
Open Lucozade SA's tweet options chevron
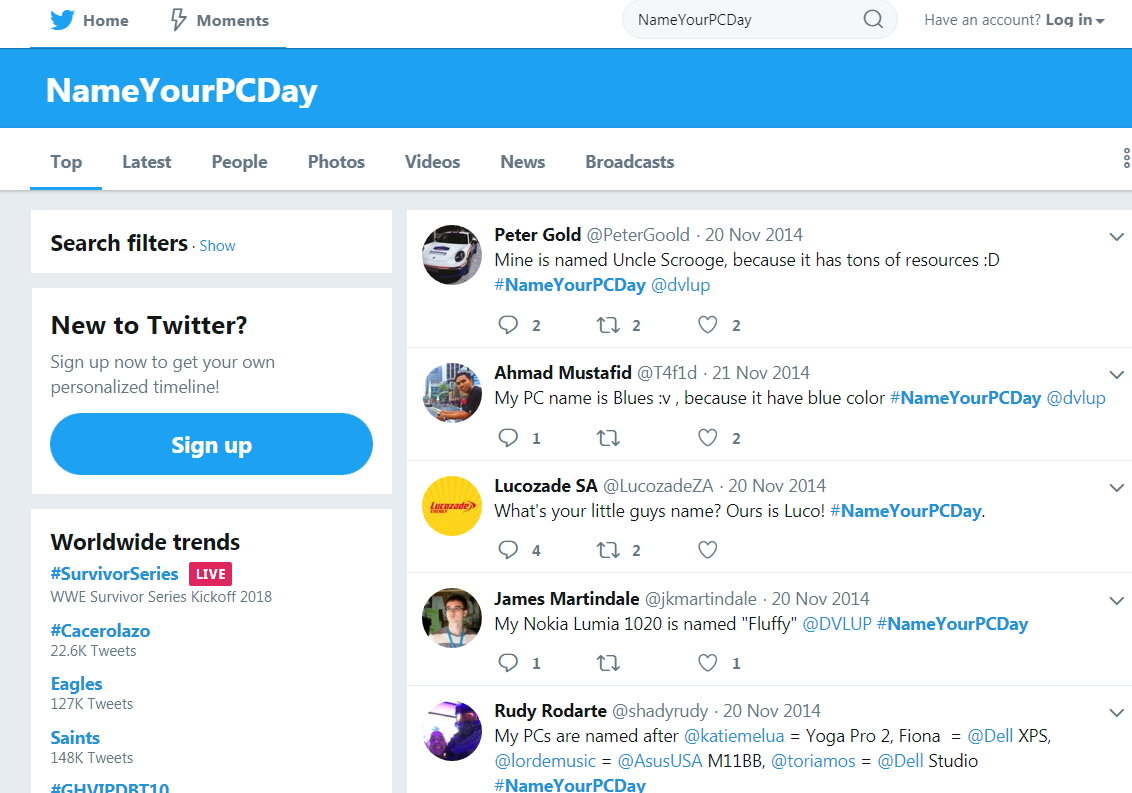[1116, 488]
